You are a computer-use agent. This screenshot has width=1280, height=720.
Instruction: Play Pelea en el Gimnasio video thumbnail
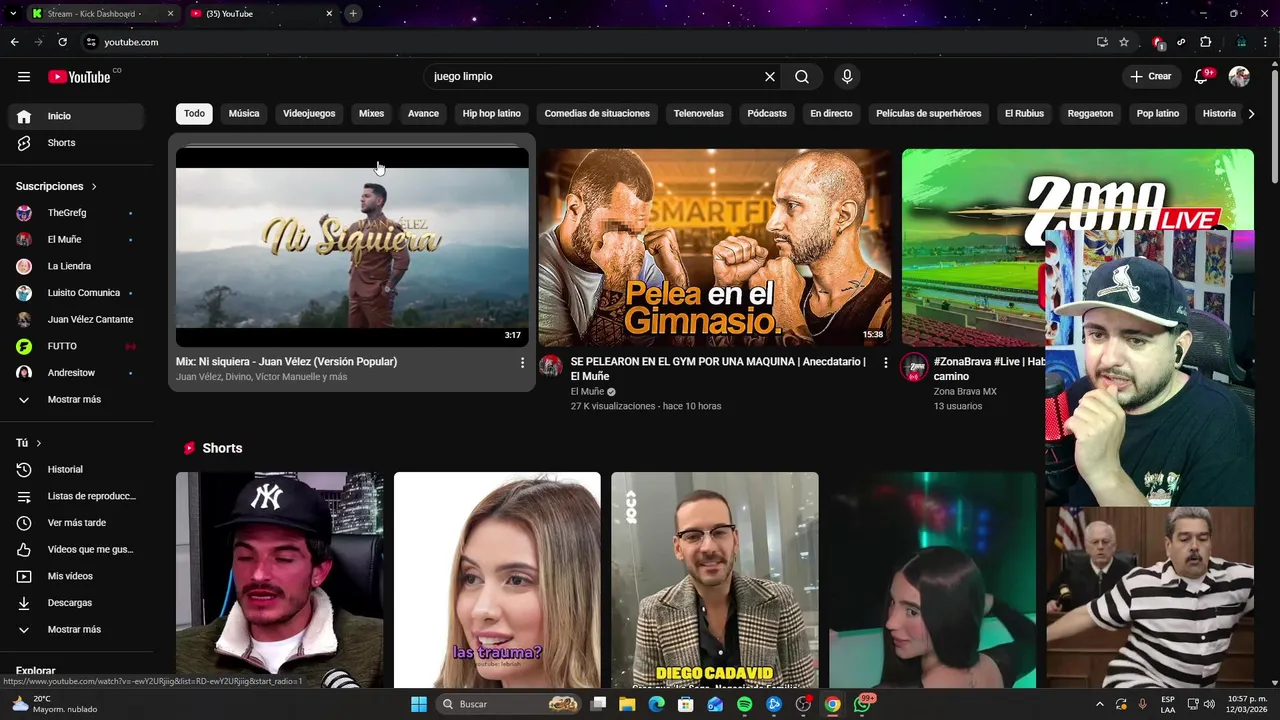(714, 247)
